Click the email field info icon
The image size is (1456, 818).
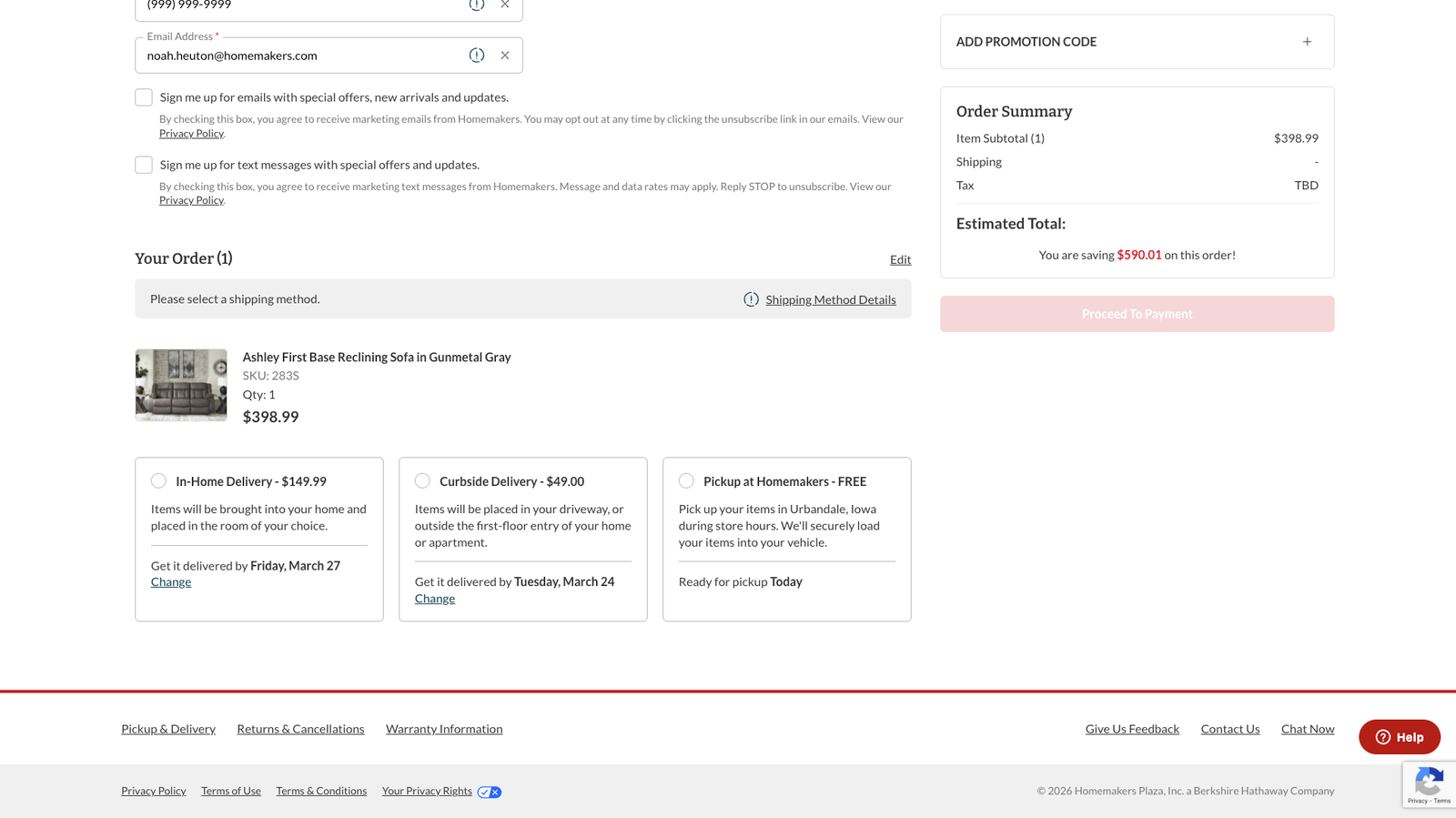point(476,56)
